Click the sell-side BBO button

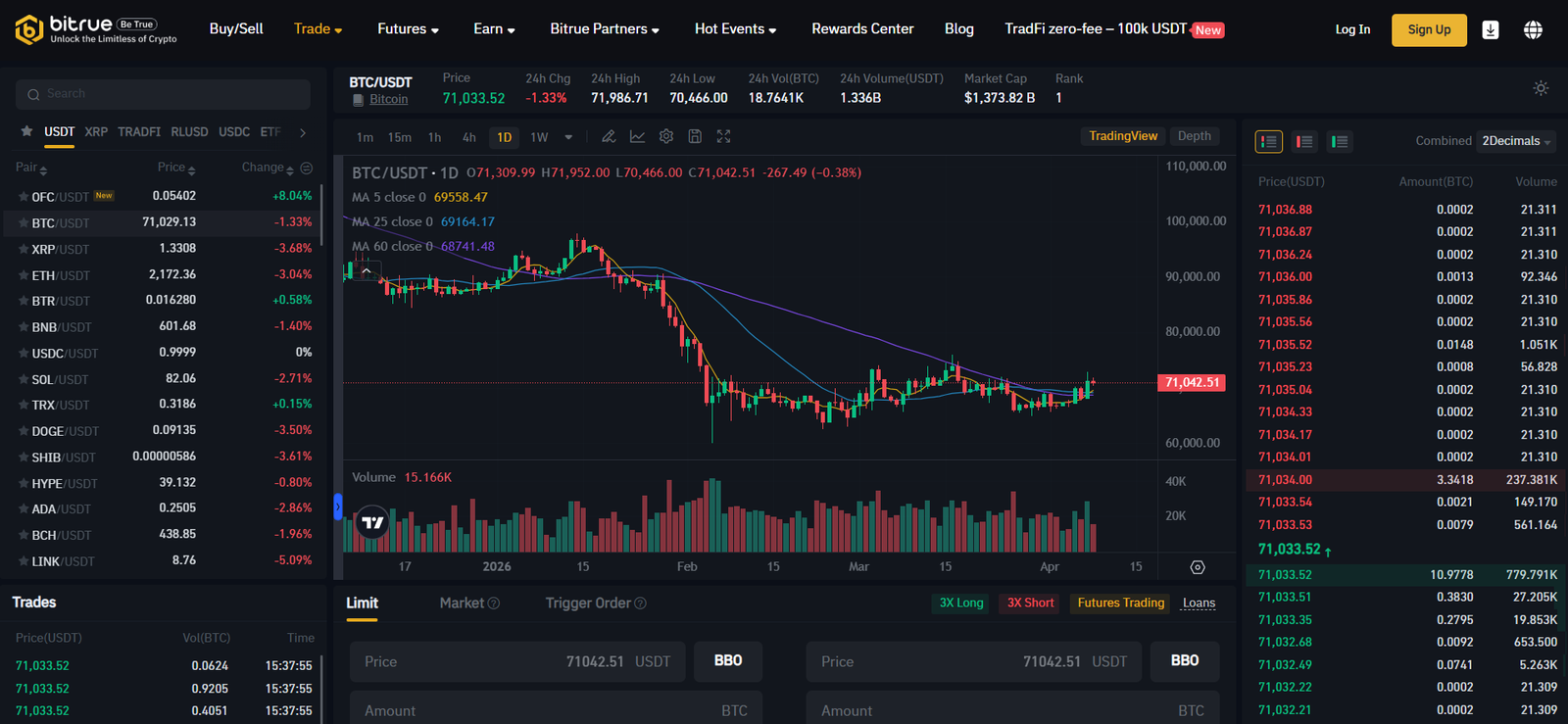point(1185,661)
